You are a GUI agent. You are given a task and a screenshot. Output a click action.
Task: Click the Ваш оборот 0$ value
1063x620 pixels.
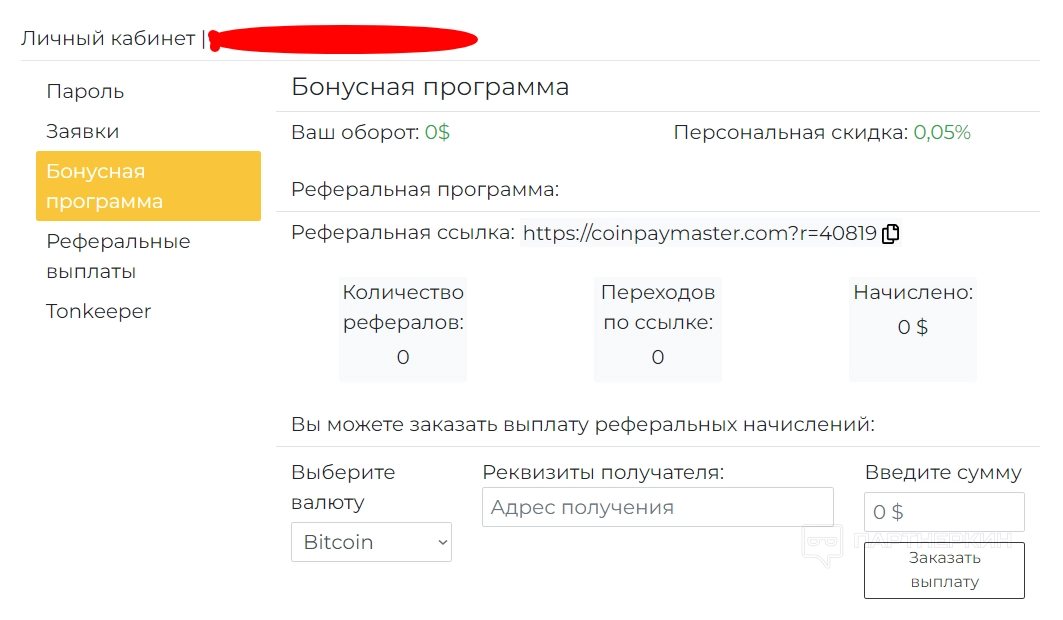click(437, 132)
